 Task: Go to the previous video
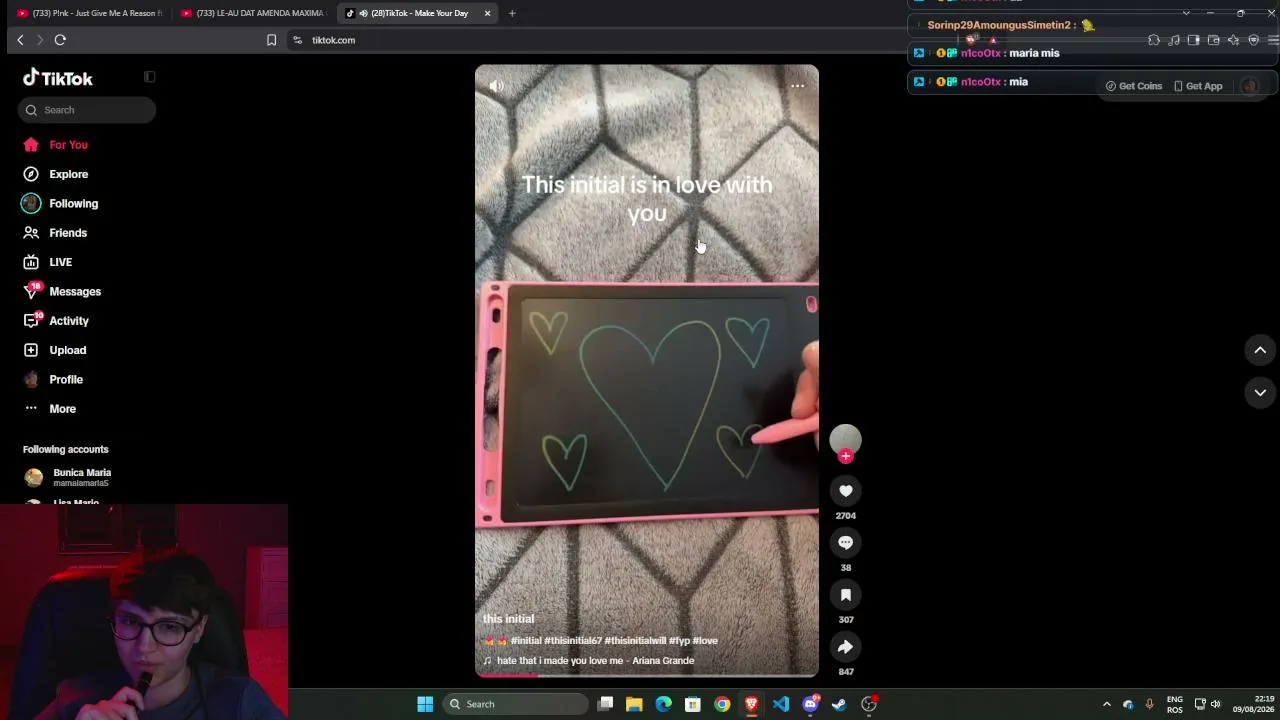point(1260,350)
